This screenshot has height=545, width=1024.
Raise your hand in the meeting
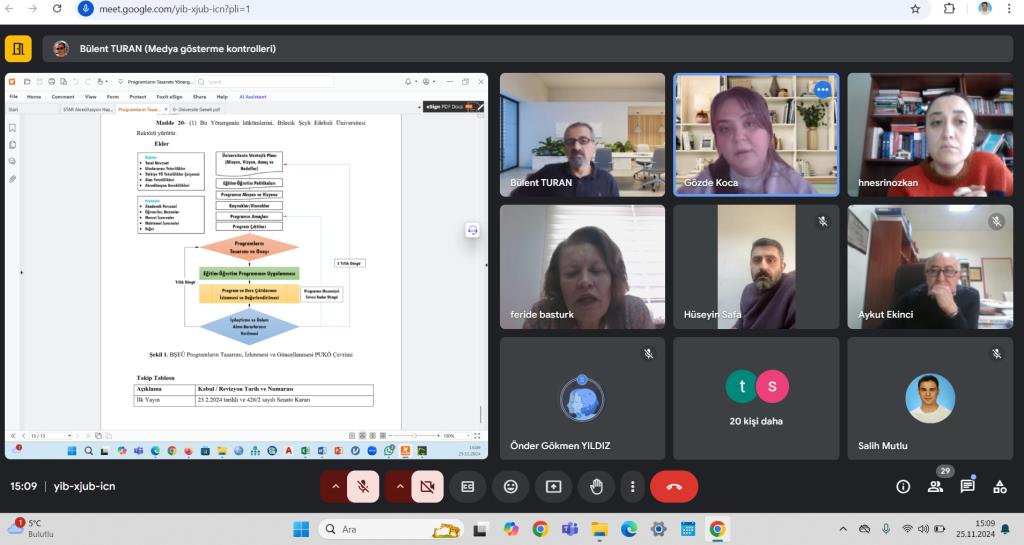[x=597, y=486]
